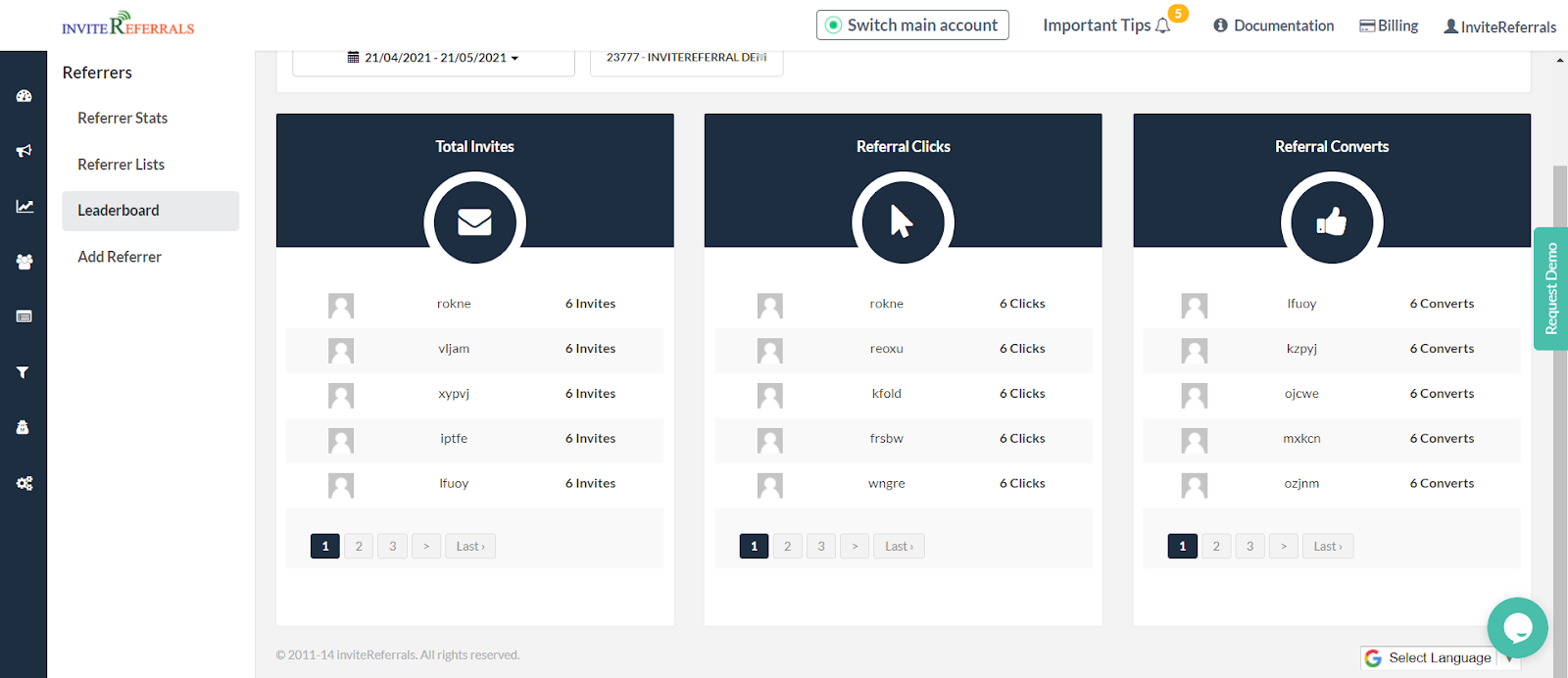Click the Google logo in language selector
The height and width of the screenshot is (678, 1568).
(x=1373, y=658)
